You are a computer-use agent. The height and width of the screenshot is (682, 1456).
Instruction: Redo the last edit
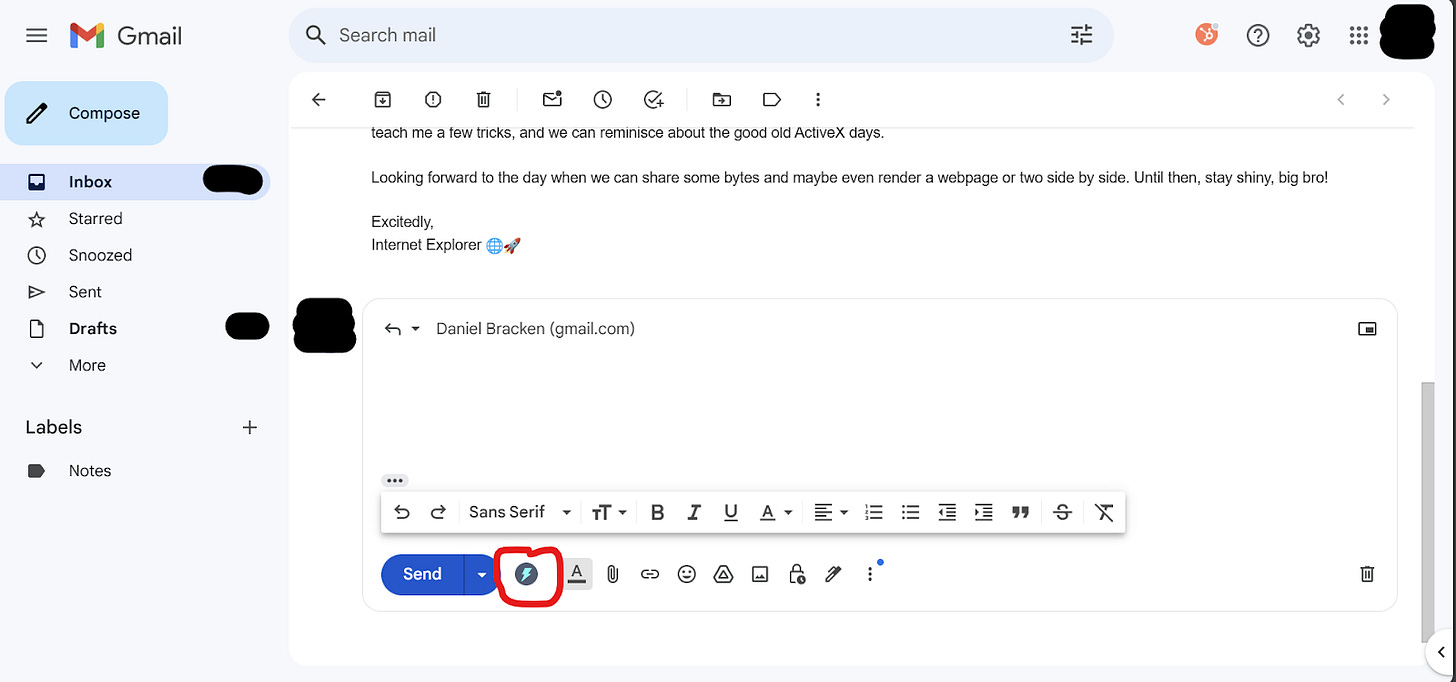click(438, 512)
